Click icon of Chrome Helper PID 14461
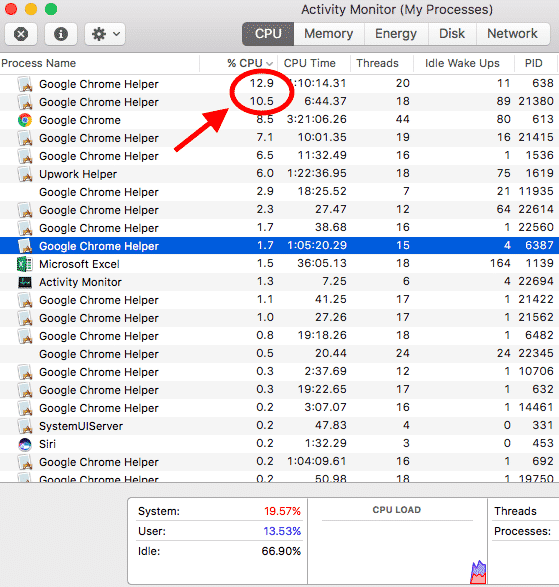 [25, 408]
